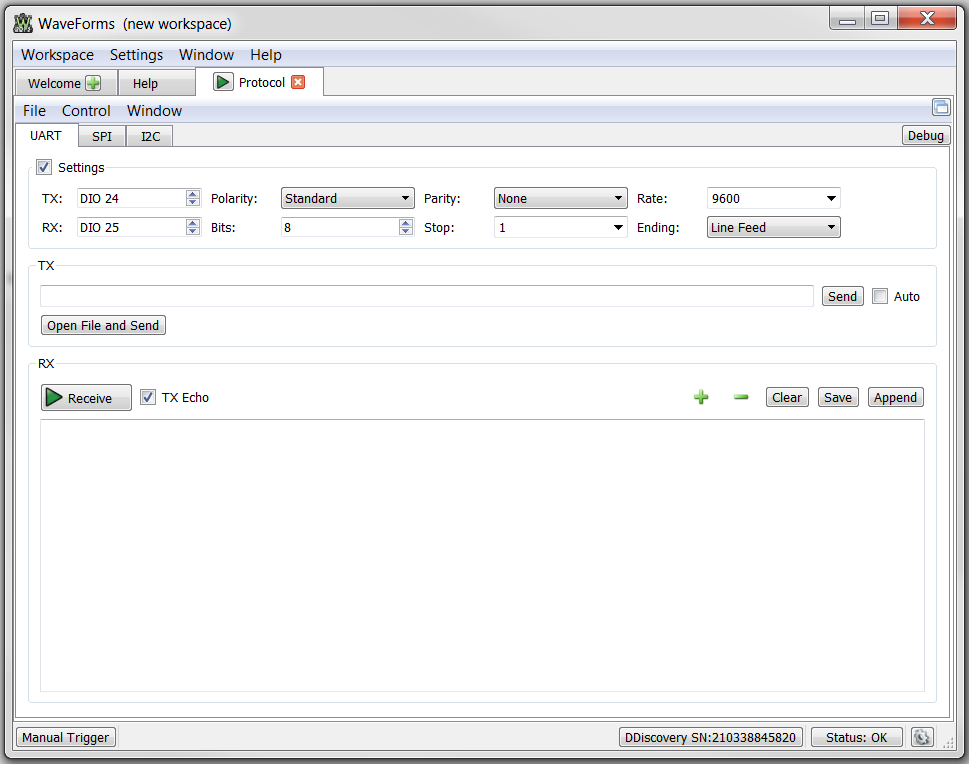Open the Parity dropdown

(x=561, y=198)
